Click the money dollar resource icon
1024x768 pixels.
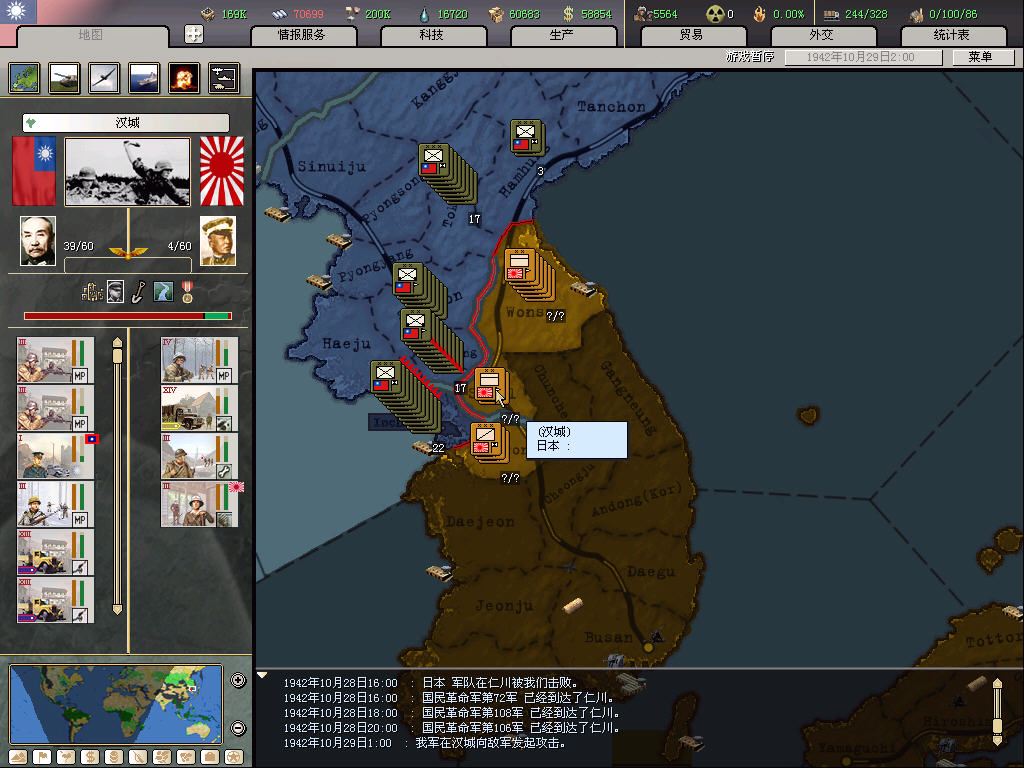[569, 14]
